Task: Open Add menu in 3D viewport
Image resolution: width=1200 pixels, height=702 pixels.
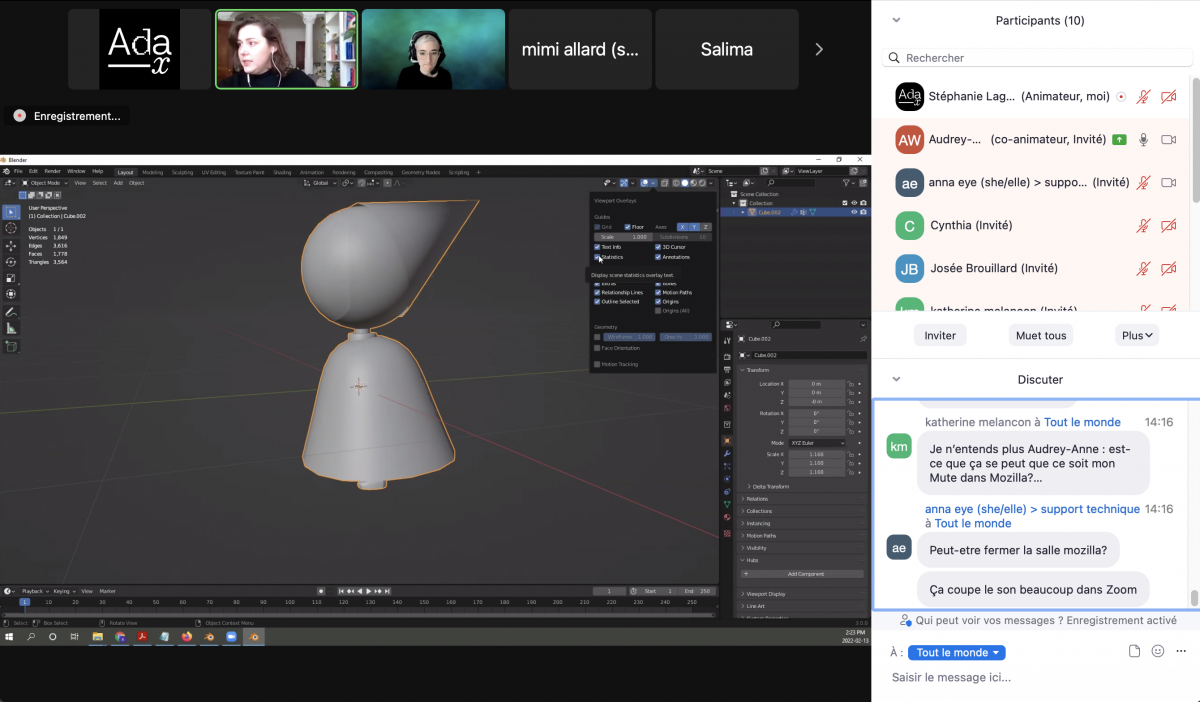Action: 118,183
